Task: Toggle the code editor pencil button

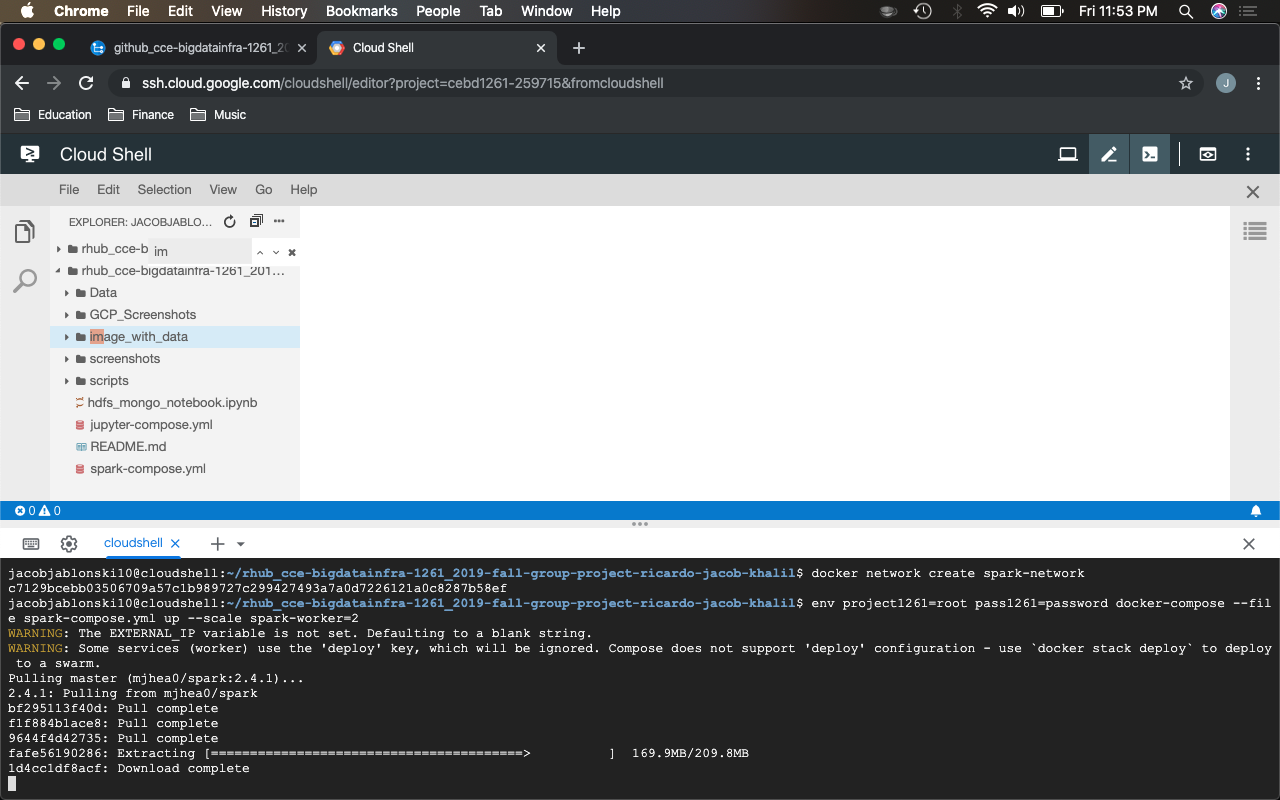Action: click(1109, 154)
